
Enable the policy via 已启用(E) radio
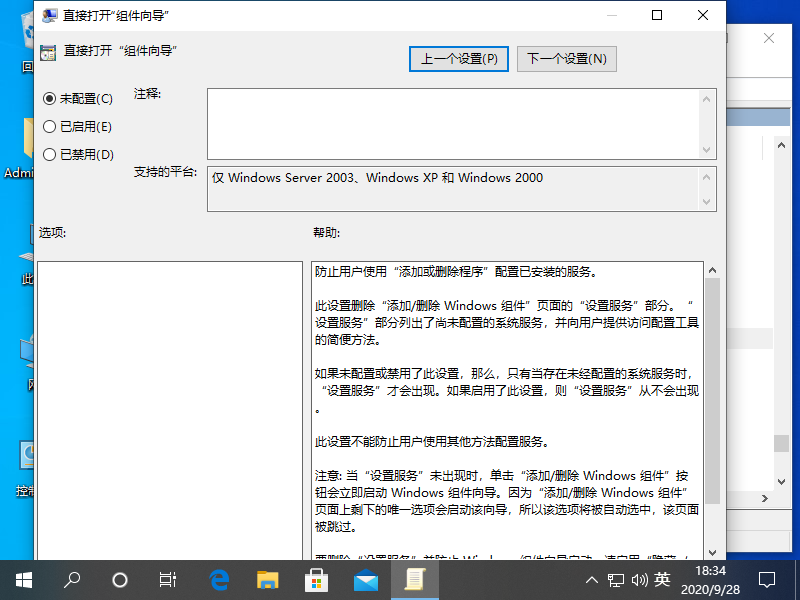(x=51, y=127)
